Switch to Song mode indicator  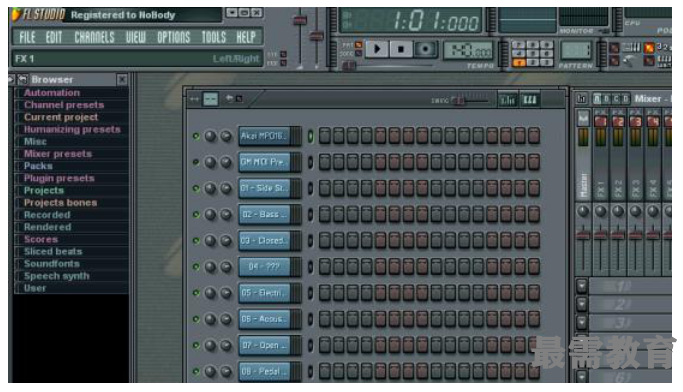[x=358, y=53]
